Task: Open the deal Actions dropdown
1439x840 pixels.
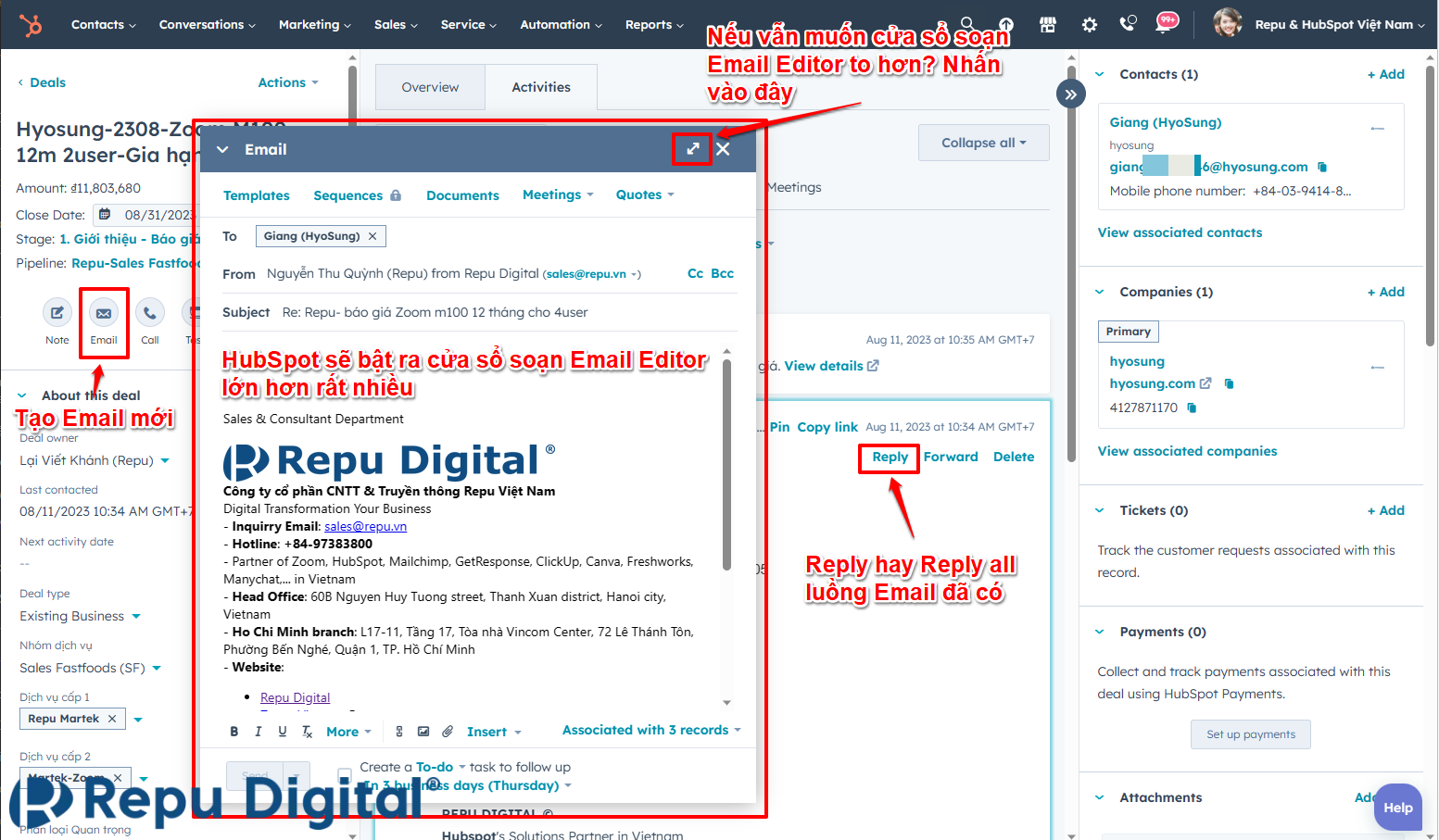Action: click(288, 82)
